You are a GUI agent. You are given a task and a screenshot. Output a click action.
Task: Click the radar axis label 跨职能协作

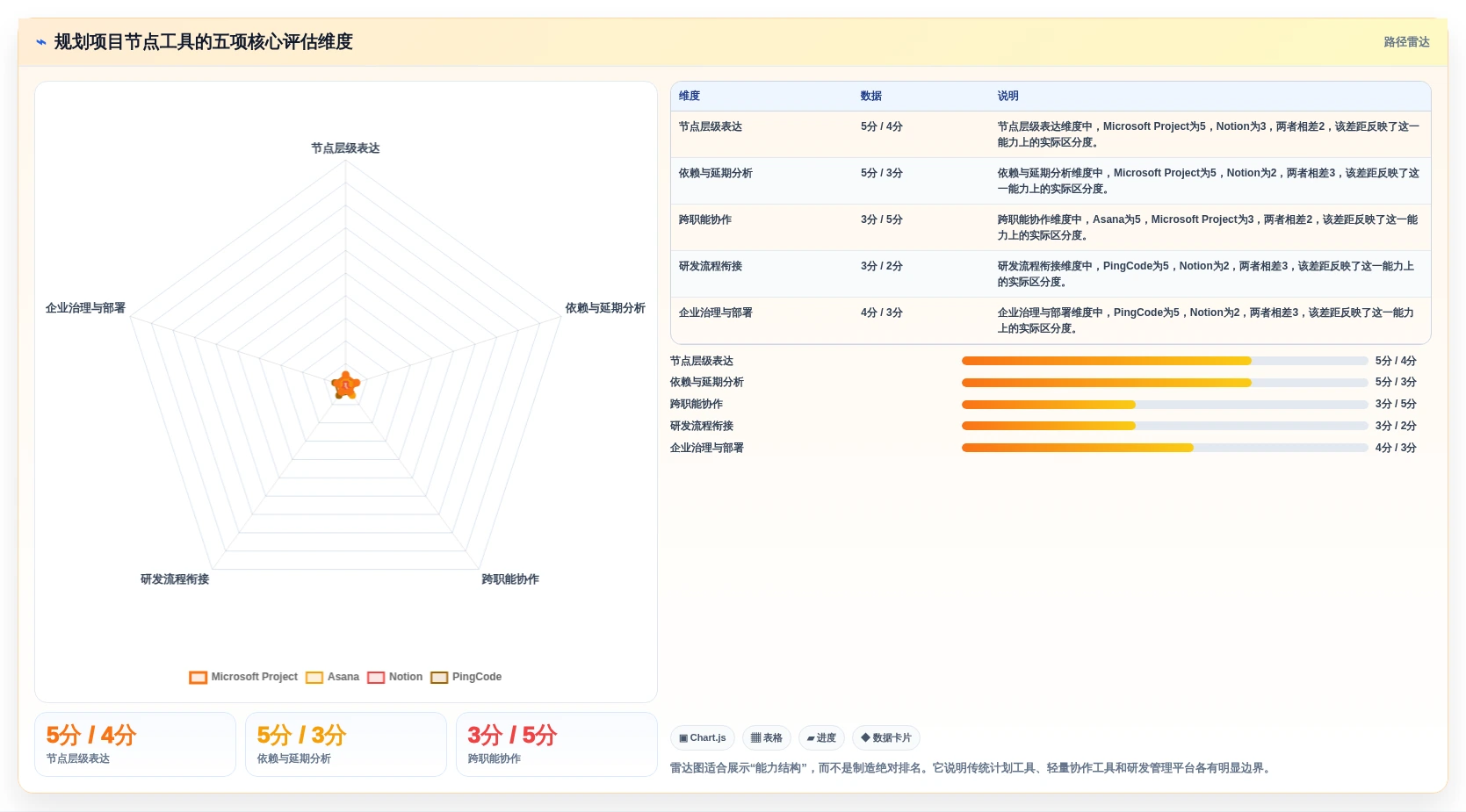coord(510,579)
